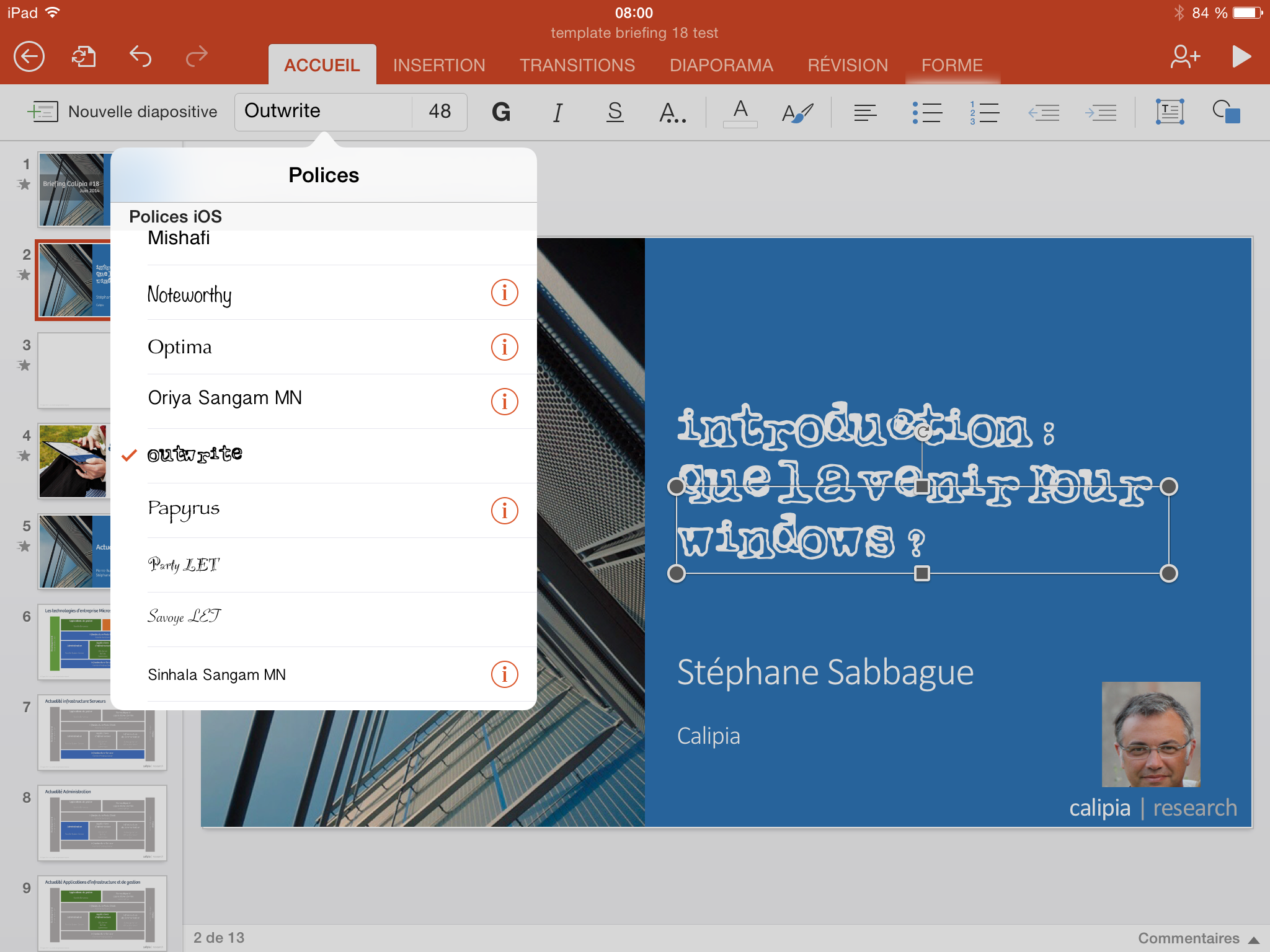
Task: Click Nouvelle diapositive button
Action: pos(123,112)
